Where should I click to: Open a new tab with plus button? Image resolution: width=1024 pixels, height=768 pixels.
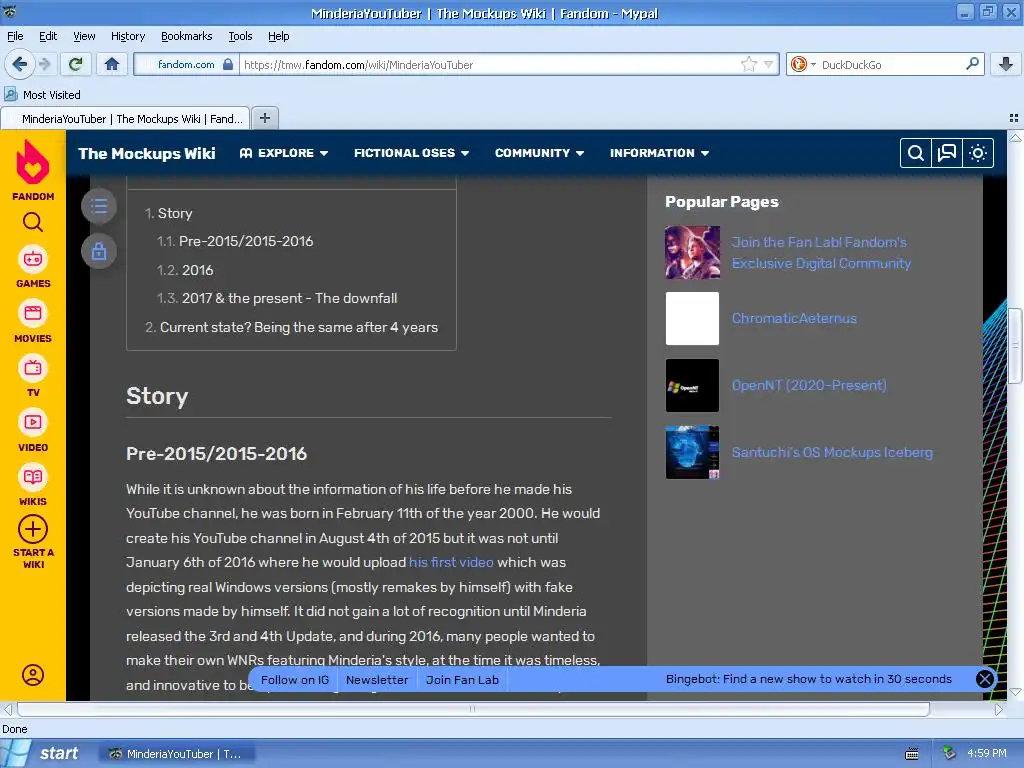click(264, 118)
